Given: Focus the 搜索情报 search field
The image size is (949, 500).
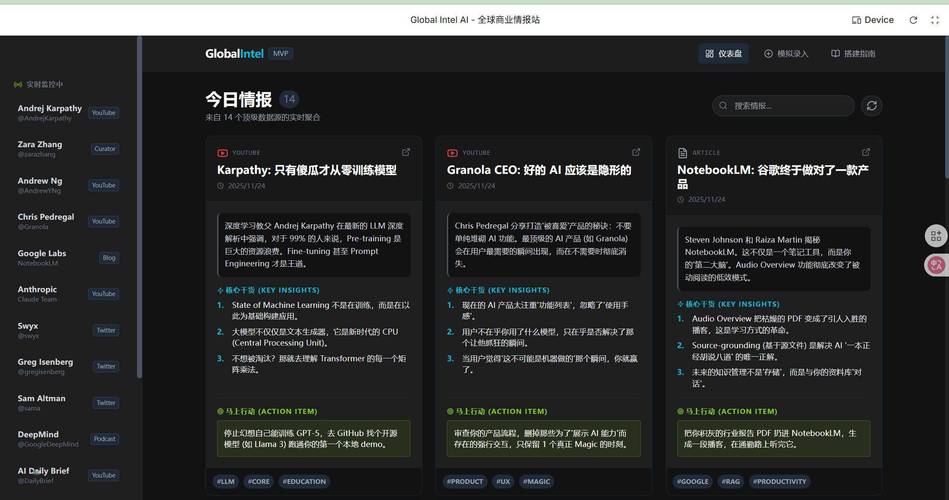Looking at the screenshot, I should [783, 105].
